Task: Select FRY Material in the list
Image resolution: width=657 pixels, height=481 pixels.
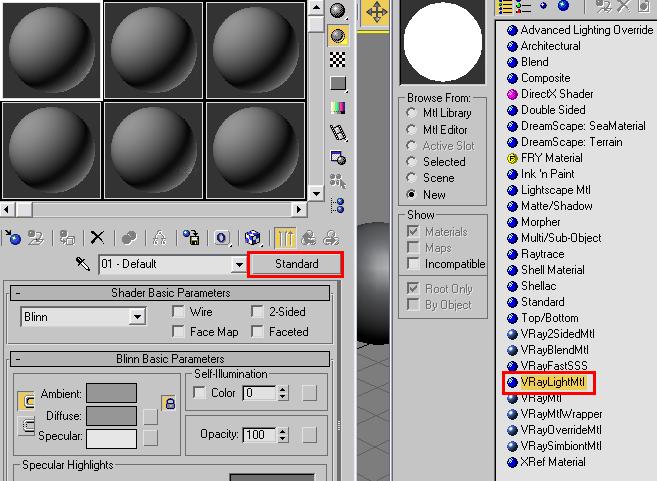Action: (545, 158)
